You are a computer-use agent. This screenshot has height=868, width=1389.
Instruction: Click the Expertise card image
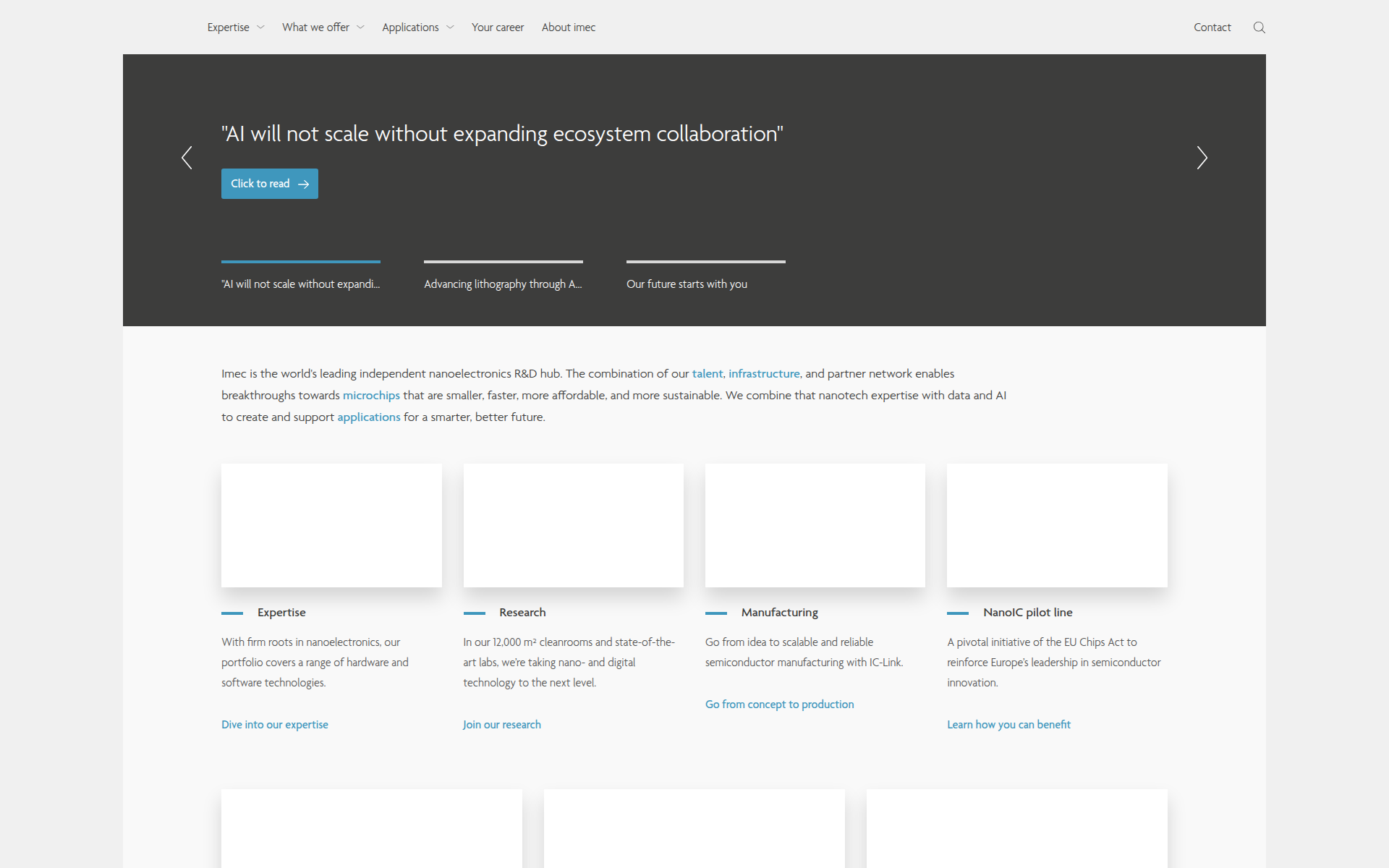click(331, 525)
